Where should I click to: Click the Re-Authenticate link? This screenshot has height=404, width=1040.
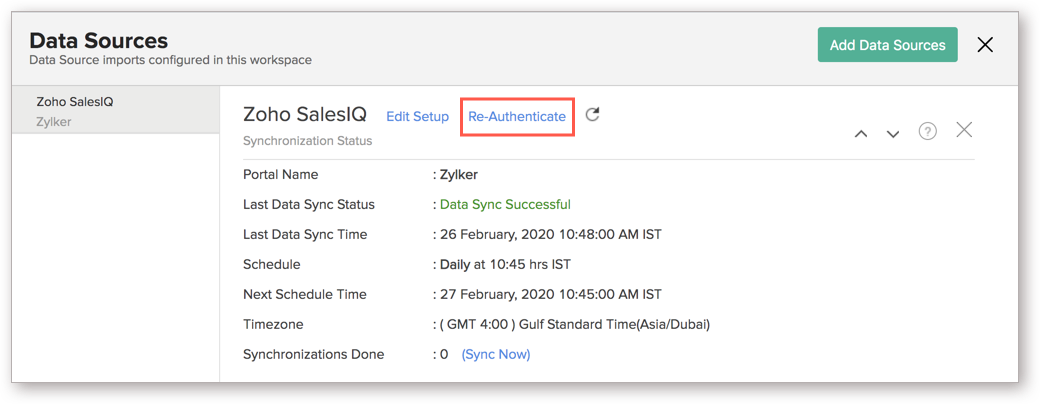pos(517,117)
